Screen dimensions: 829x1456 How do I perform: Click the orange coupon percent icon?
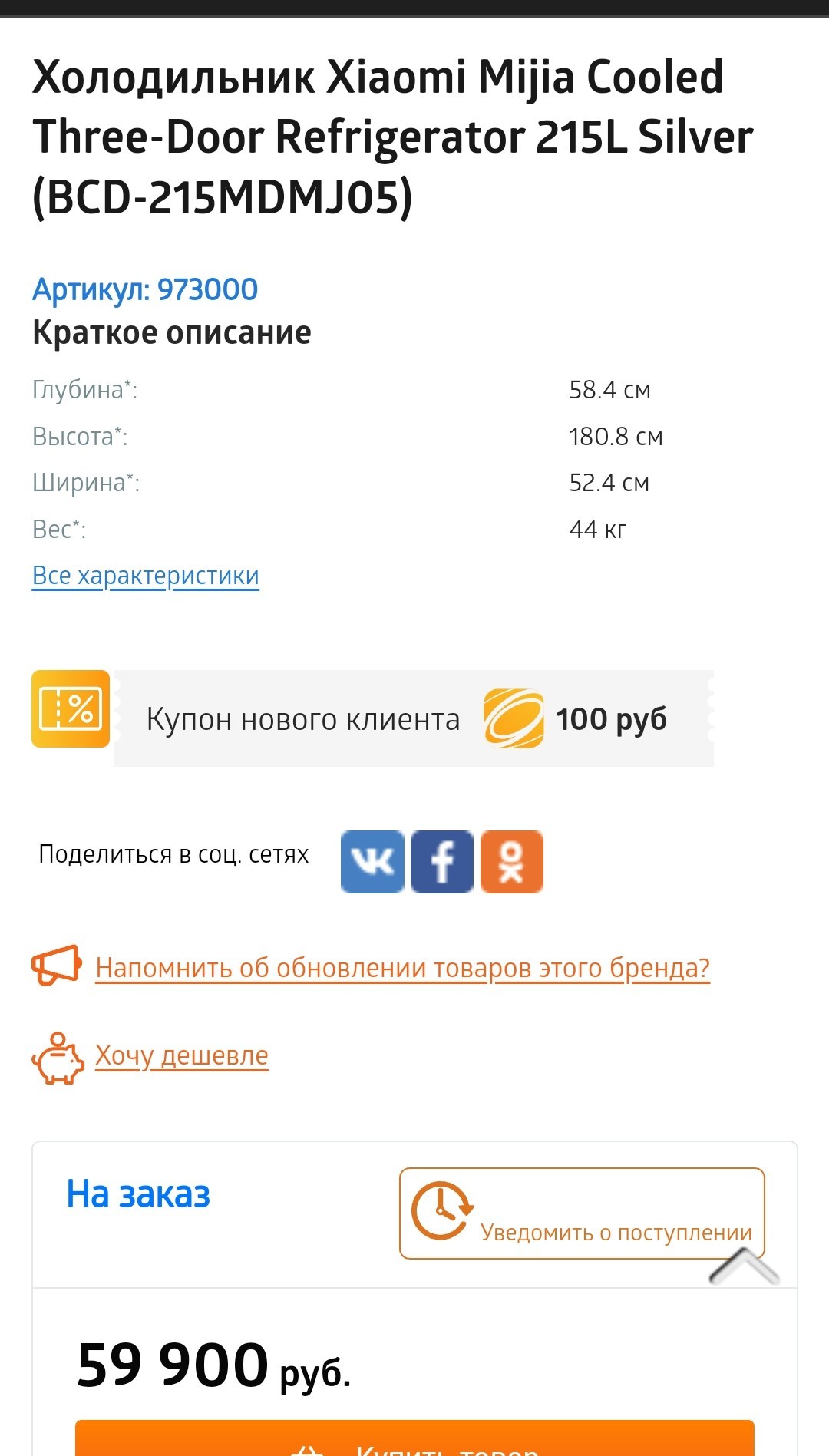click(71, 708)
